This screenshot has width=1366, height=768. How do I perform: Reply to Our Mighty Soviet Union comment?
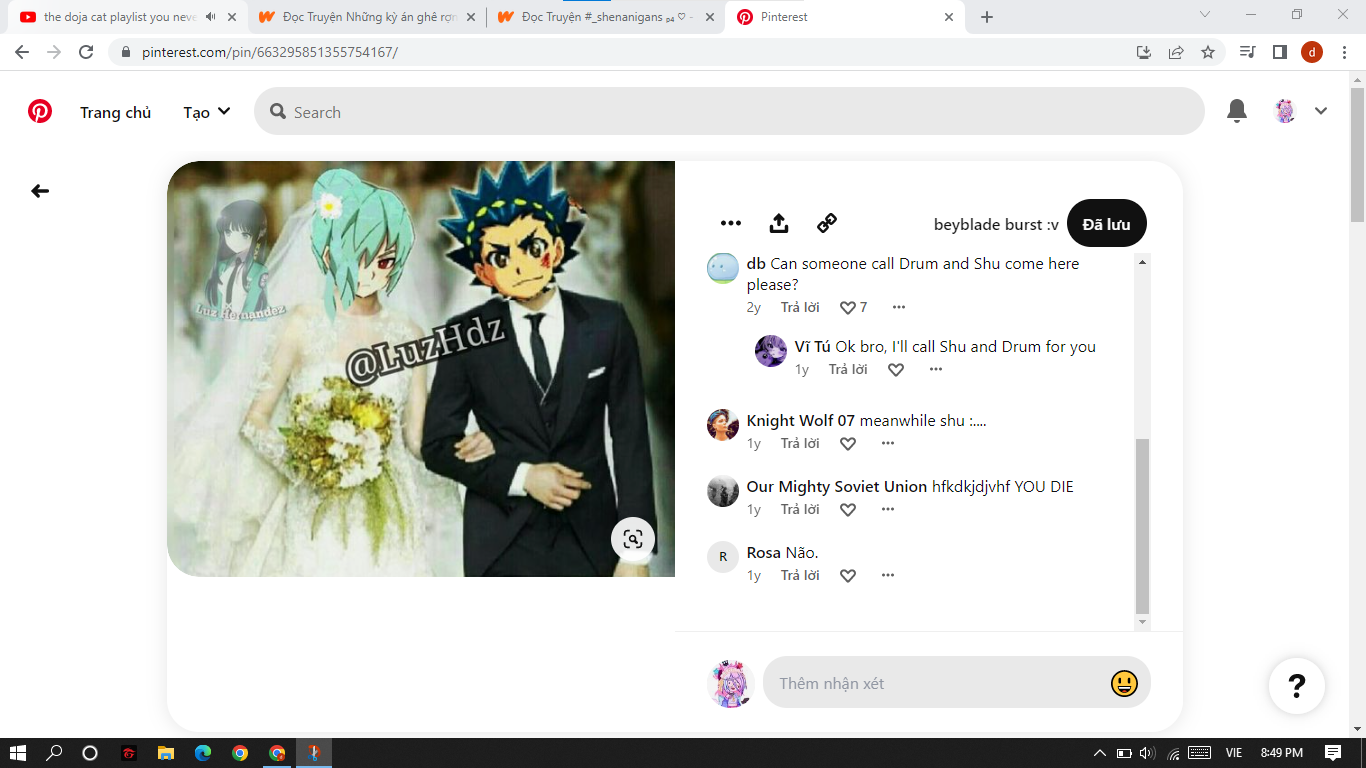(x=800, y=509)
